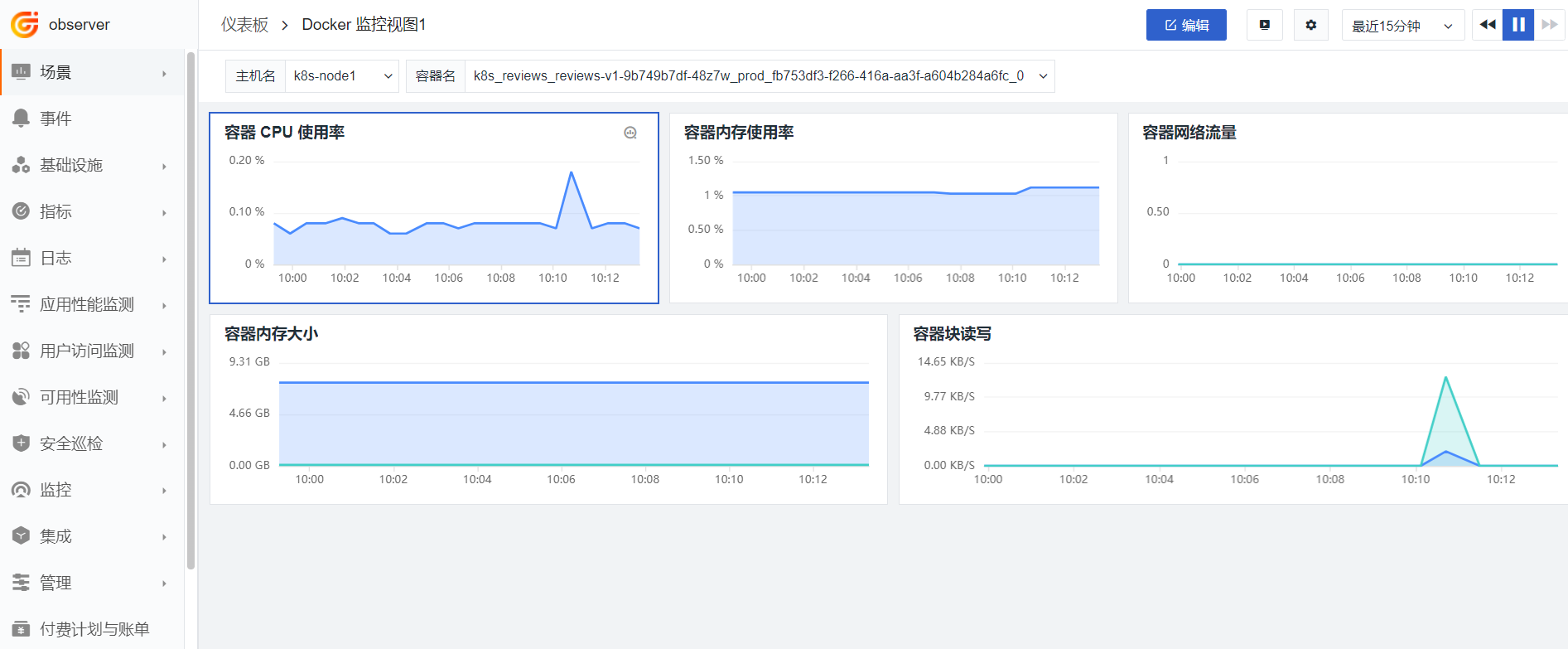Click the 基础设施 sidebar icon
This screenshot has height=649, width=1568.
coord(22,165)
